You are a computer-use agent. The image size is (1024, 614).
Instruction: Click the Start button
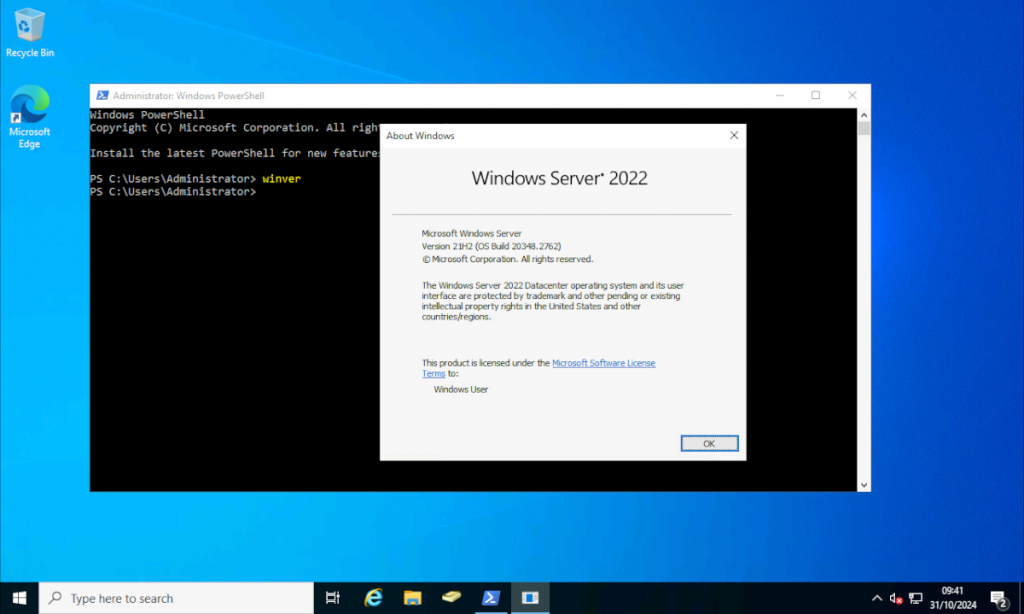coord(19,597)
